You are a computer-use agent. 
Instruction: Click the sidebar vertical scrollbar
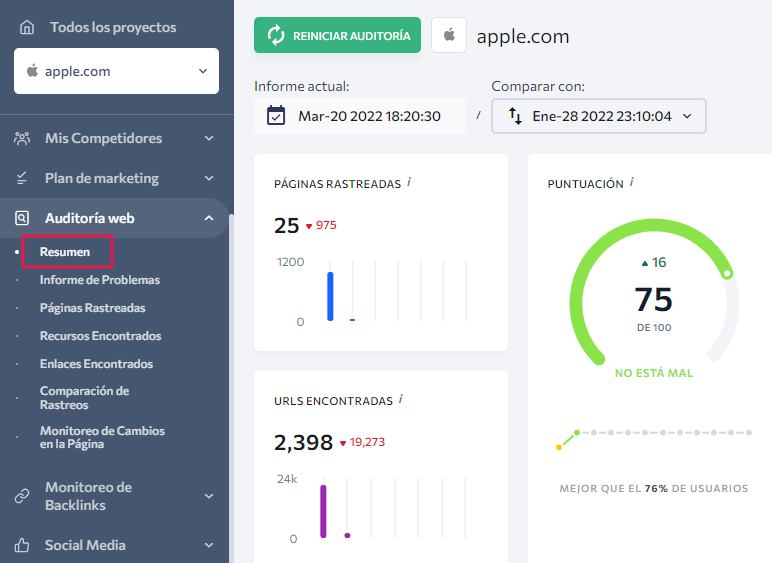coord(231,388)
